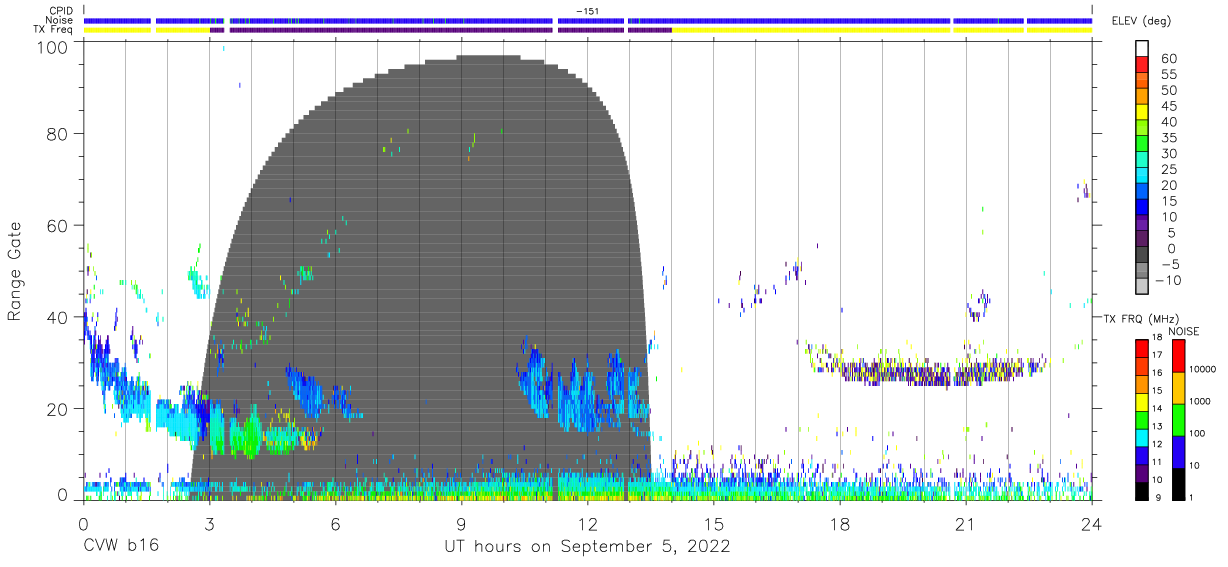Click the red segment of NOISE color bar
The width and height of the screenshot is (1228, 567).
pos(1178,356)
